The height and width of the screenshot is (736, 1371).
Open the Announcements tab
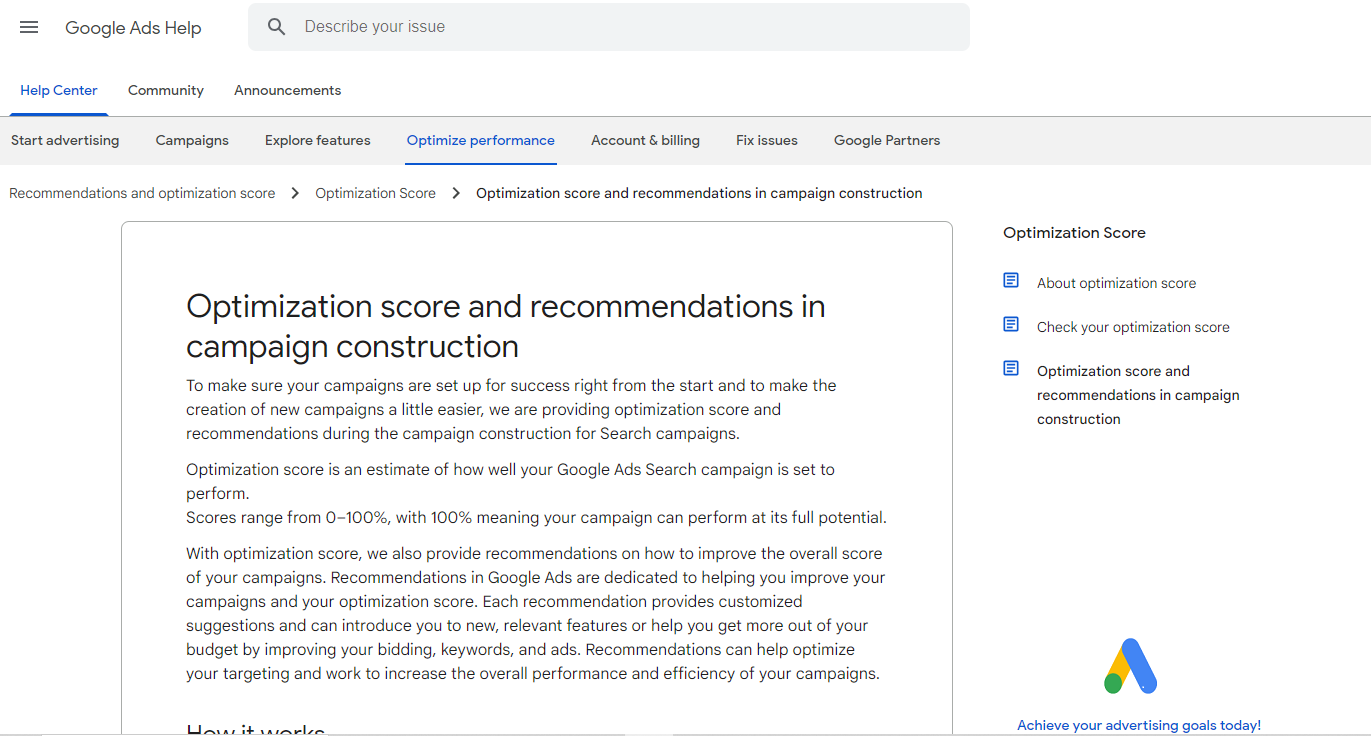tap(288, 91)
